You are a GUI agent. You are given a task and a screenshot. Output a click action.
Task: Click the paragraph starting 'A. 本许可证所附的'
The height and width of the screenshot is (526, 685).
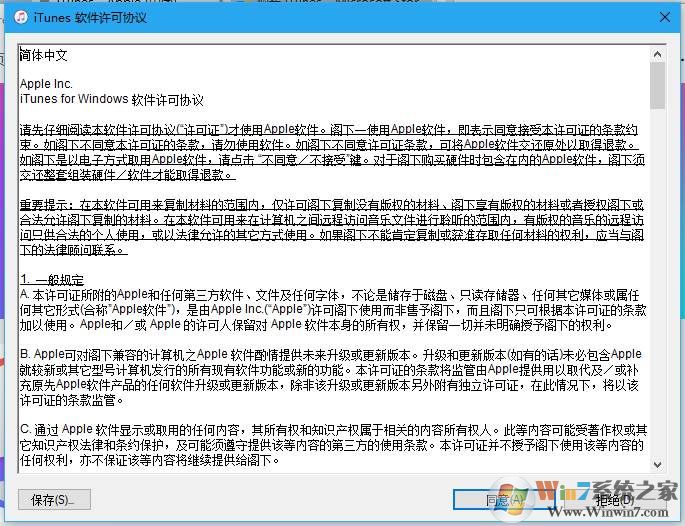pyautogui.click(x=333, y=310)
